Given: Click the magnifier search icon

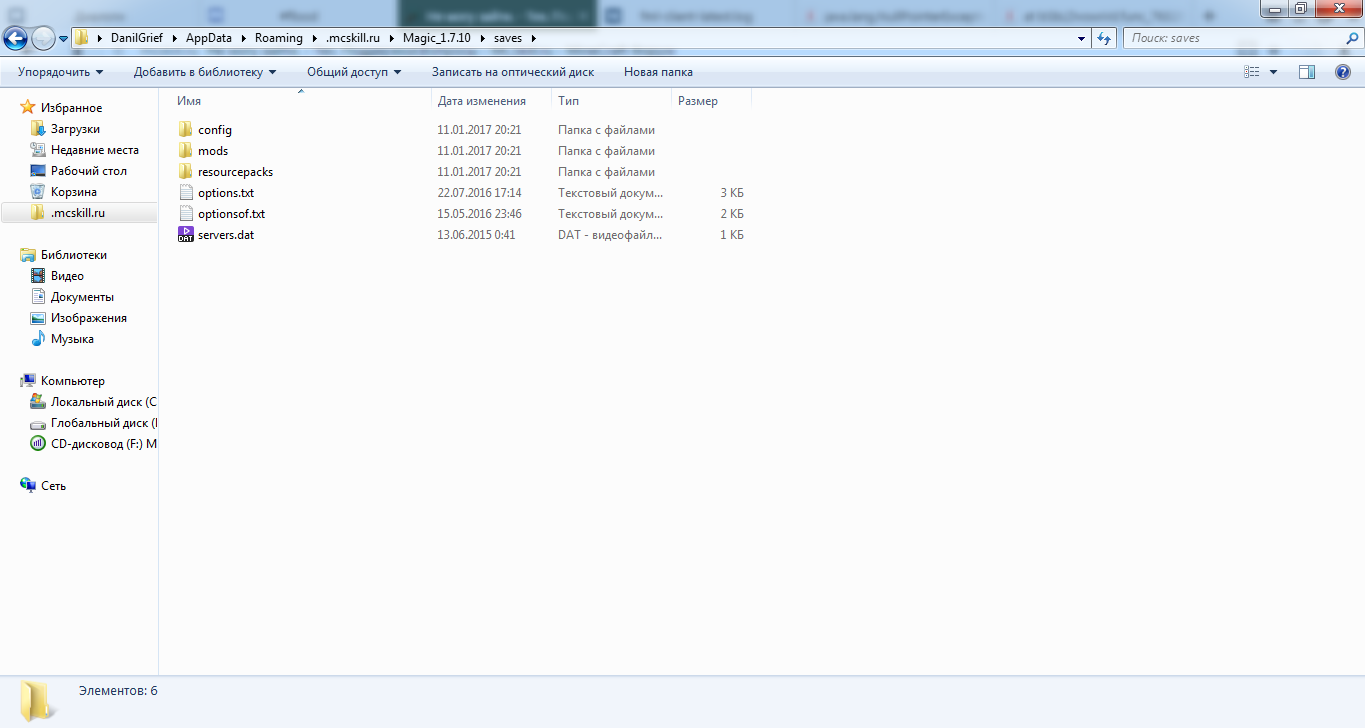Looking at the screenshot, I should click(x=1352, y=38).
